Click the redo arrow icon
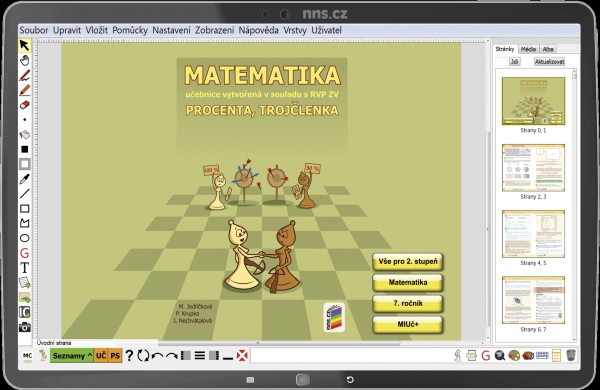The image size is (600, 390). coord(171,356)
